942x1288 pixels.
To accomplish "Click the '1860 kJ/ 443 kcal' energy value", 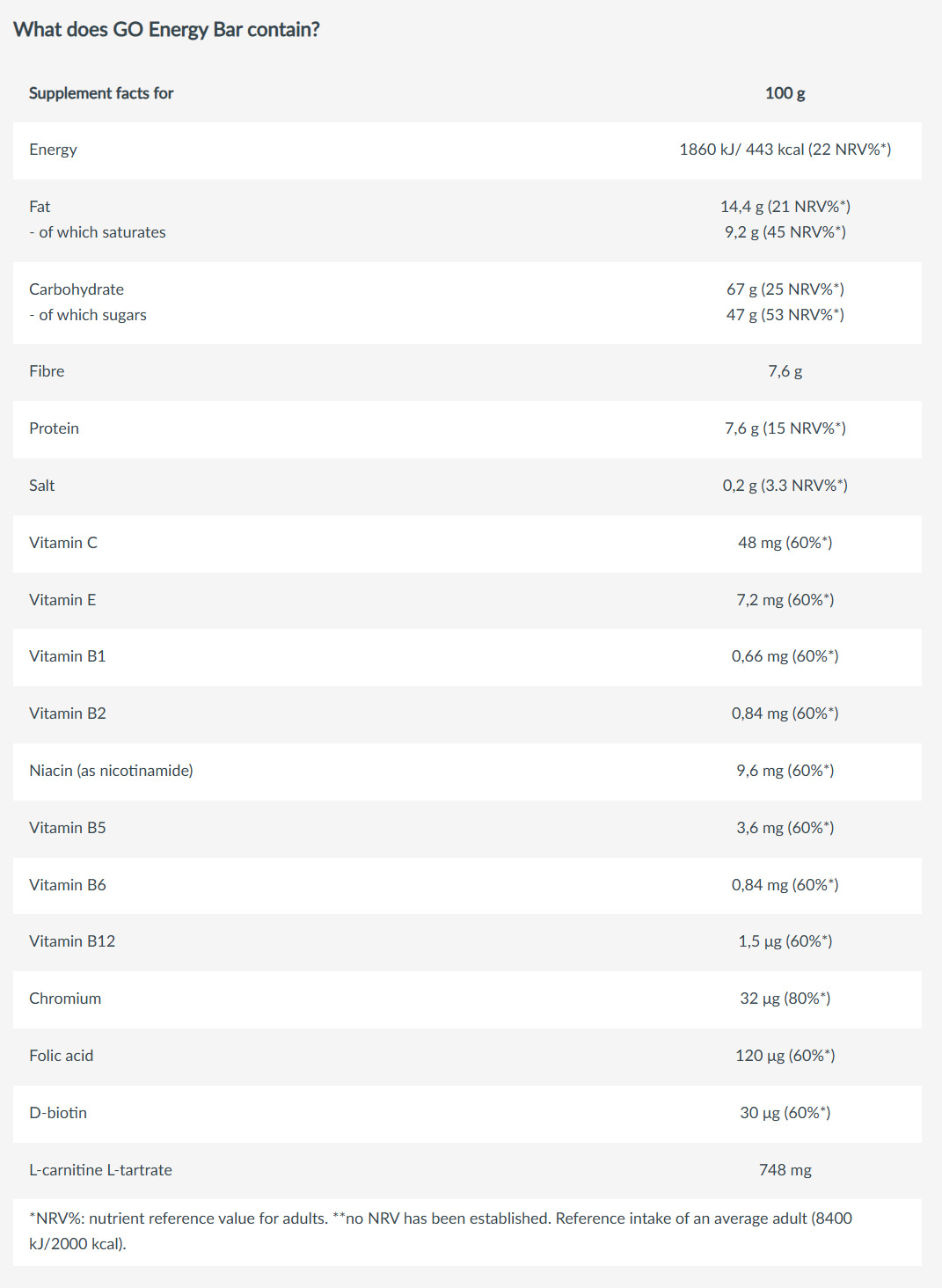I will 785,150.
